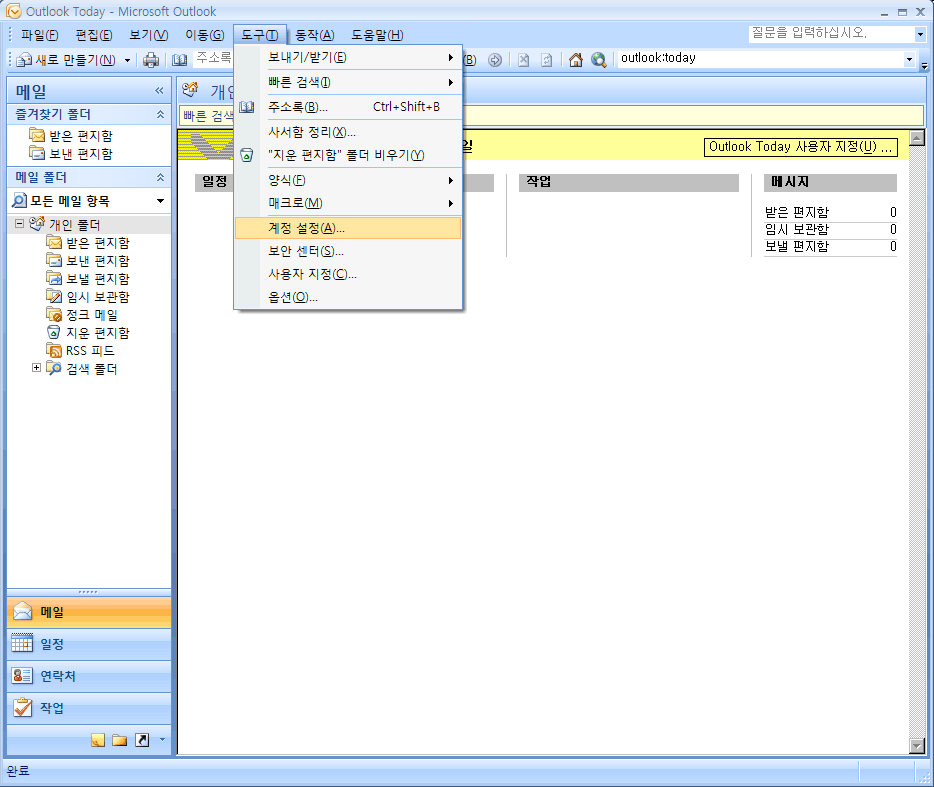Choose 계정 설정(A)... menu entry
Viewport: 934px width, 787px height.
point(348,228)
